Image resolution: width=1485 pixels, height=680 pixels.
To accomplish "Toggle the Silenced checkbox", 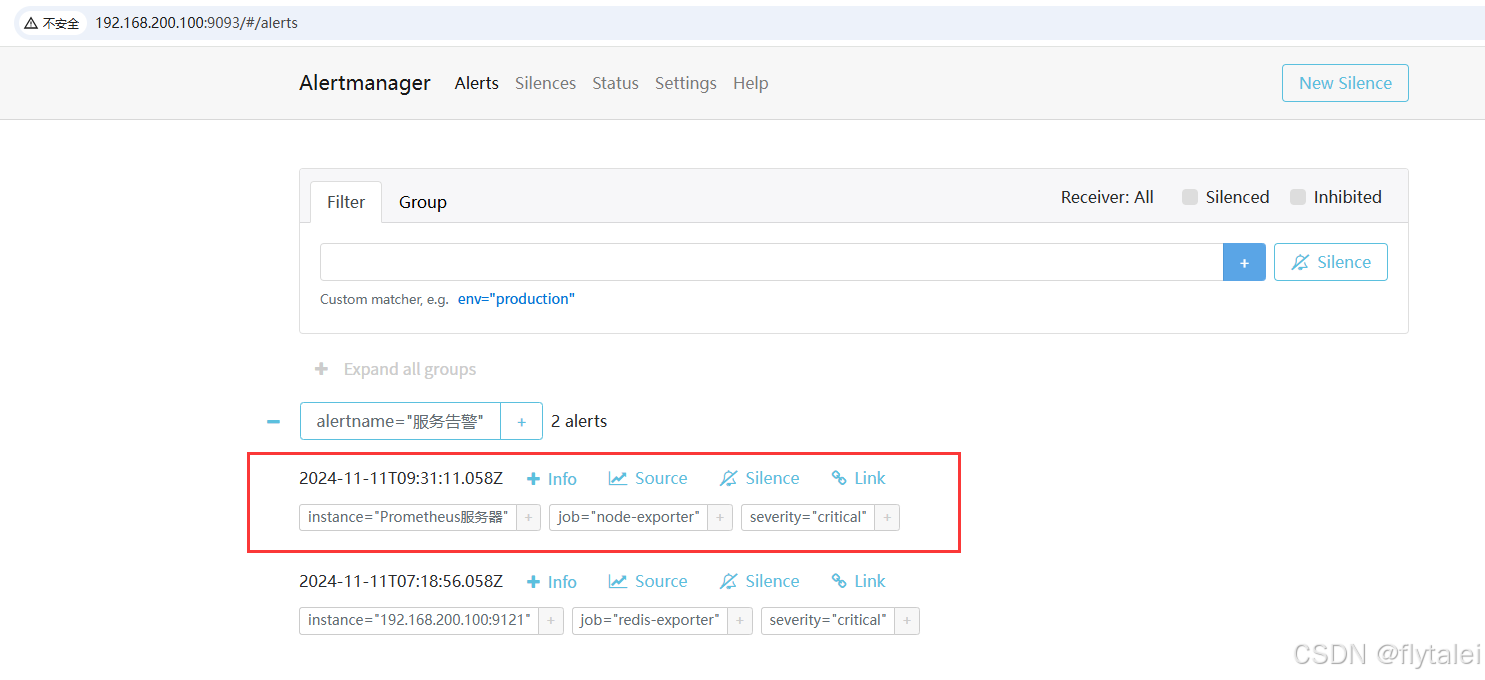I will coord(1190,197).
